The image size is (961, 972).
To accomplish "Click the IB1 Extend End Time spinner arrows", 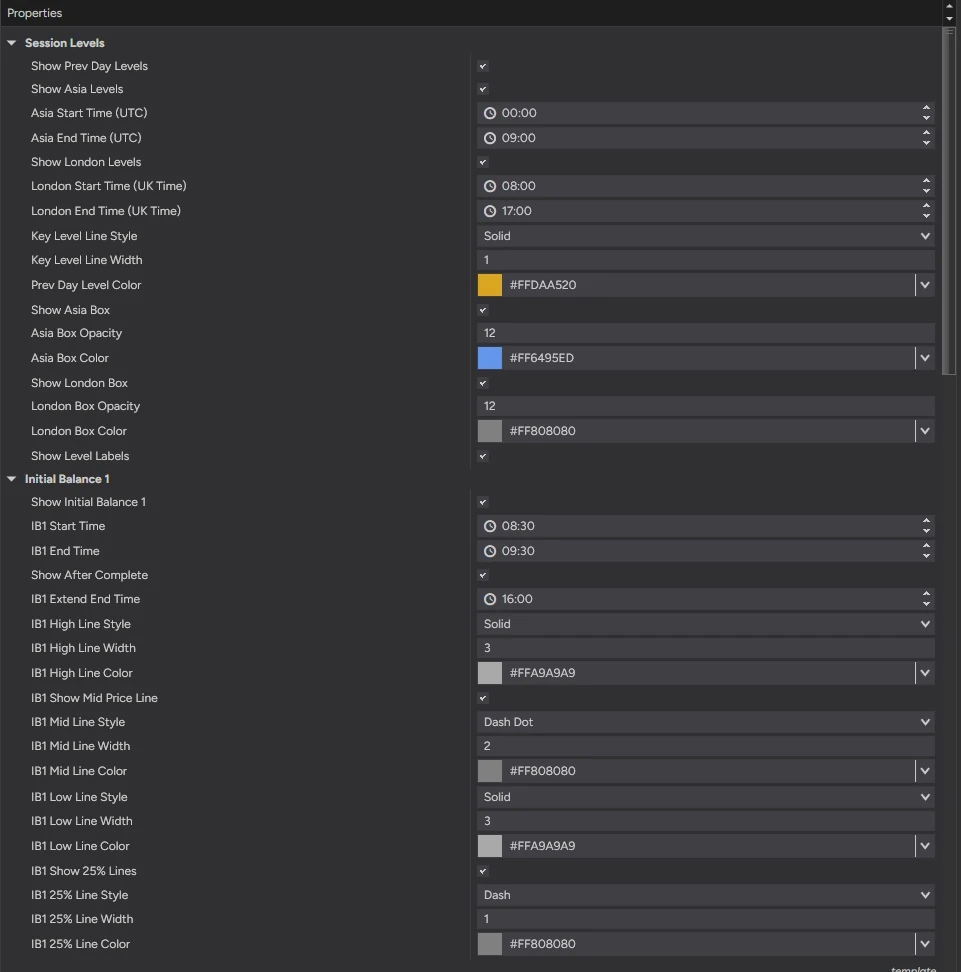I will point(926,599).
